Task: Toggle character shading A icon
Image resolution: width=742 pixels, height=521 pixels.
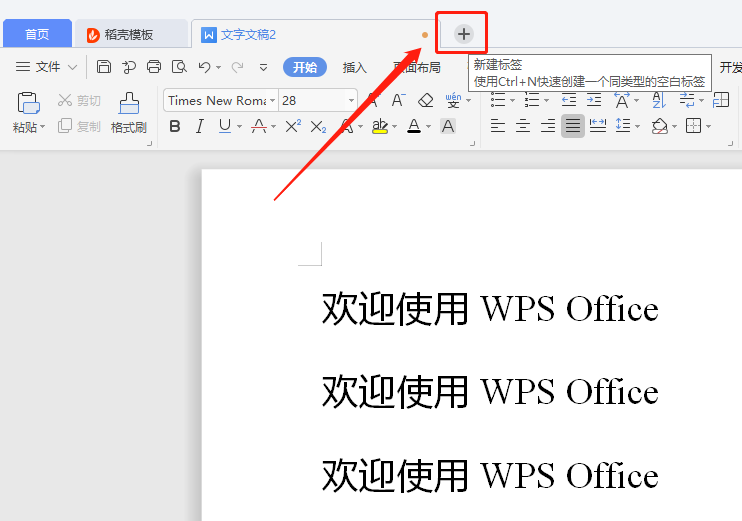Action: [x=448, y=126]
